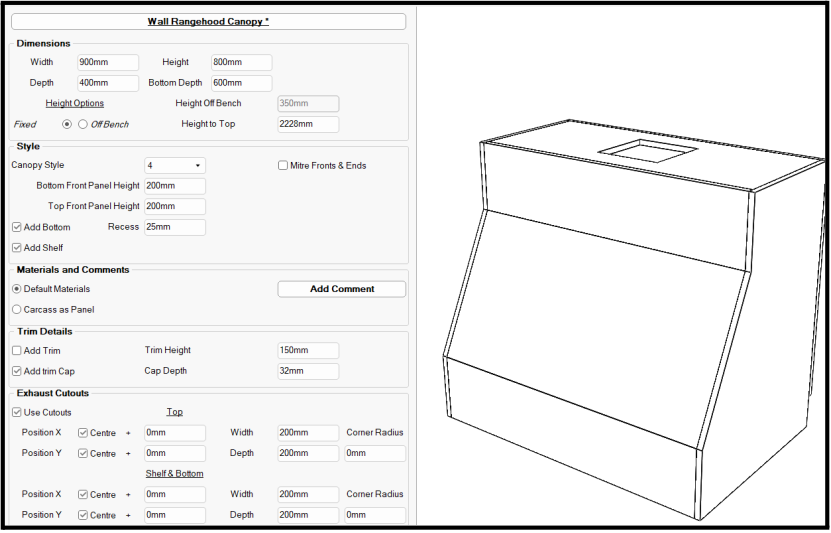Select the Off Bench radio button
Screen dimensions: 831x533
coord(83,125)
